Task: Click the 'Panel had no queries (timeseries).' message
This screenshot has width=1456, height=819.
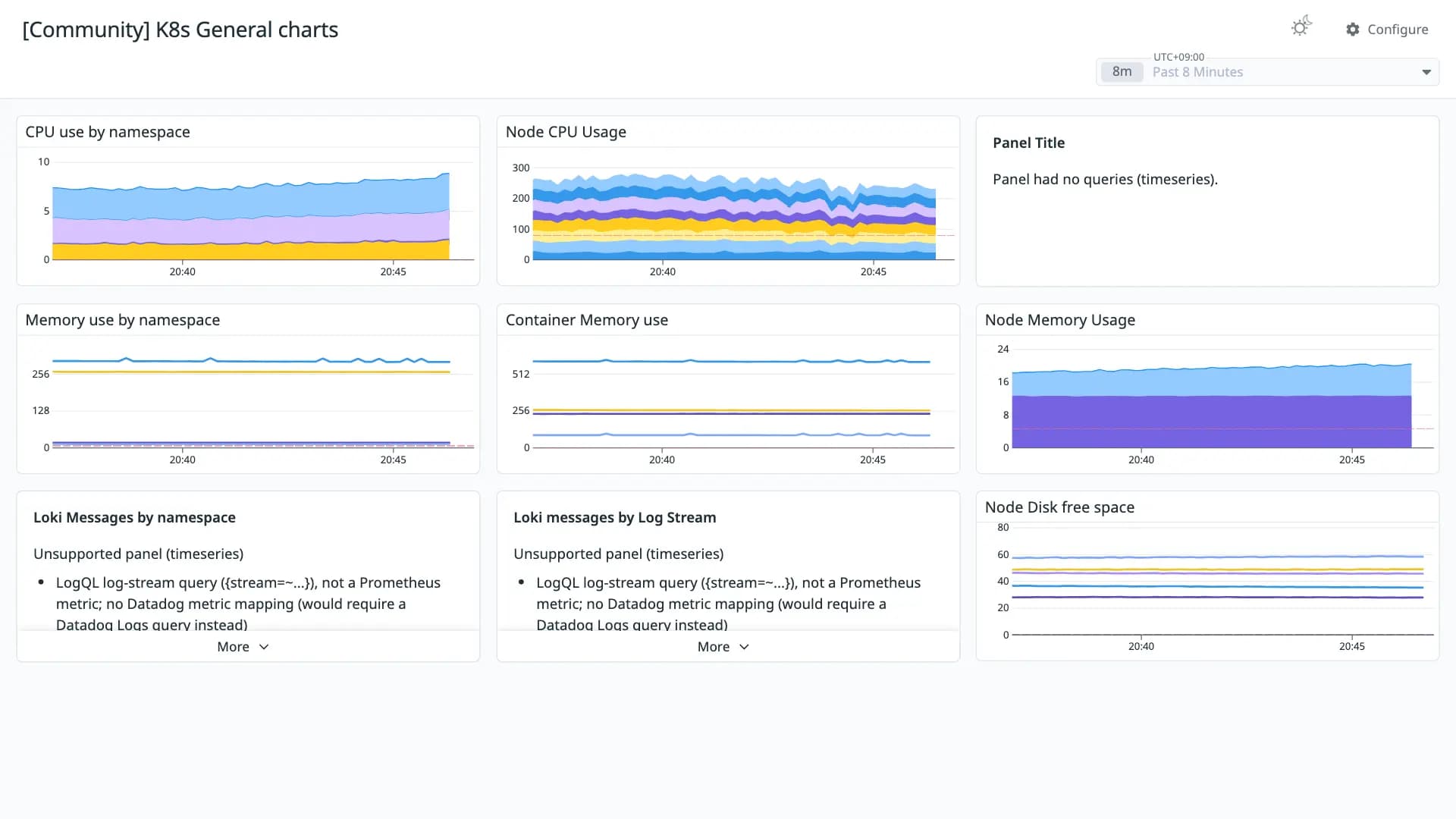Action: [x=1105, y=180]
